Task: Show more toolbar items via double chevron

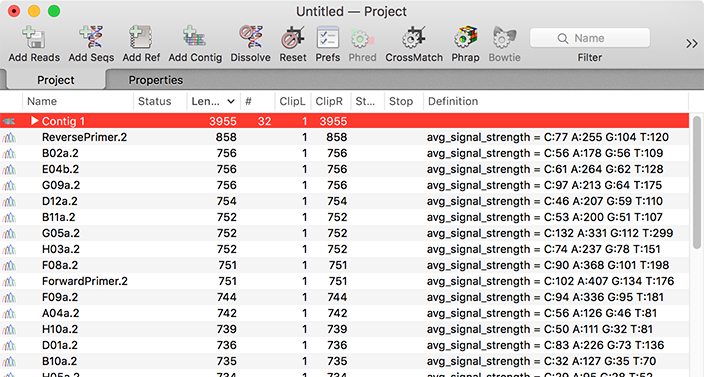Action: 691,44
